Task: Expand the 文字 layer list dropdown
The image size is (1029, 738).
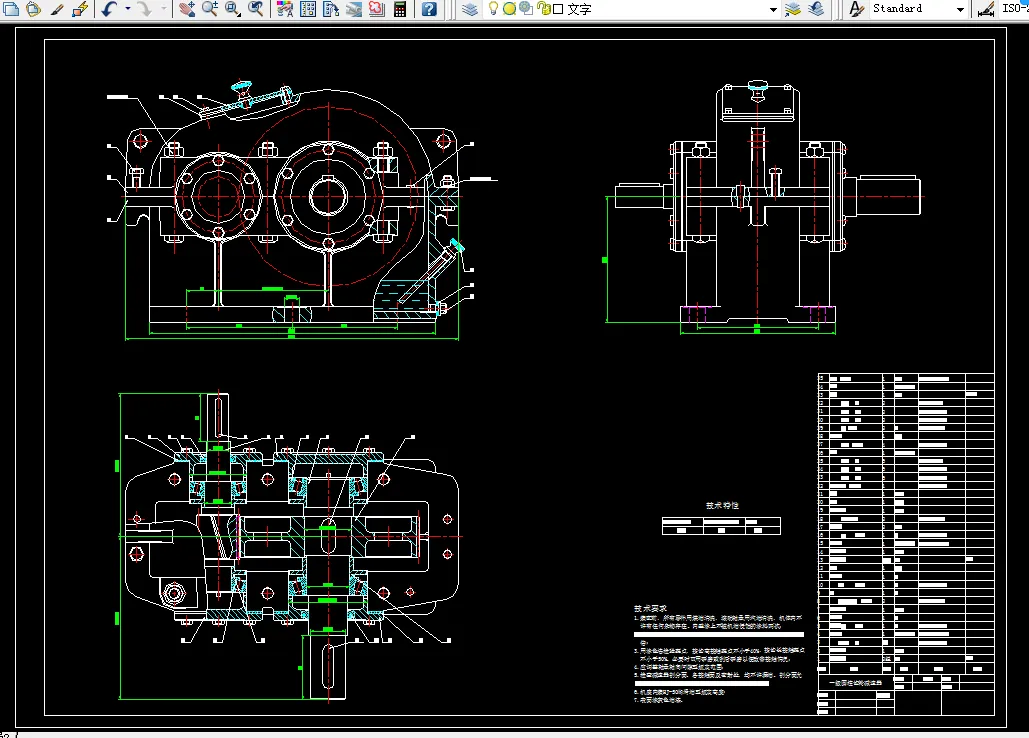Action: pos(773,9)
